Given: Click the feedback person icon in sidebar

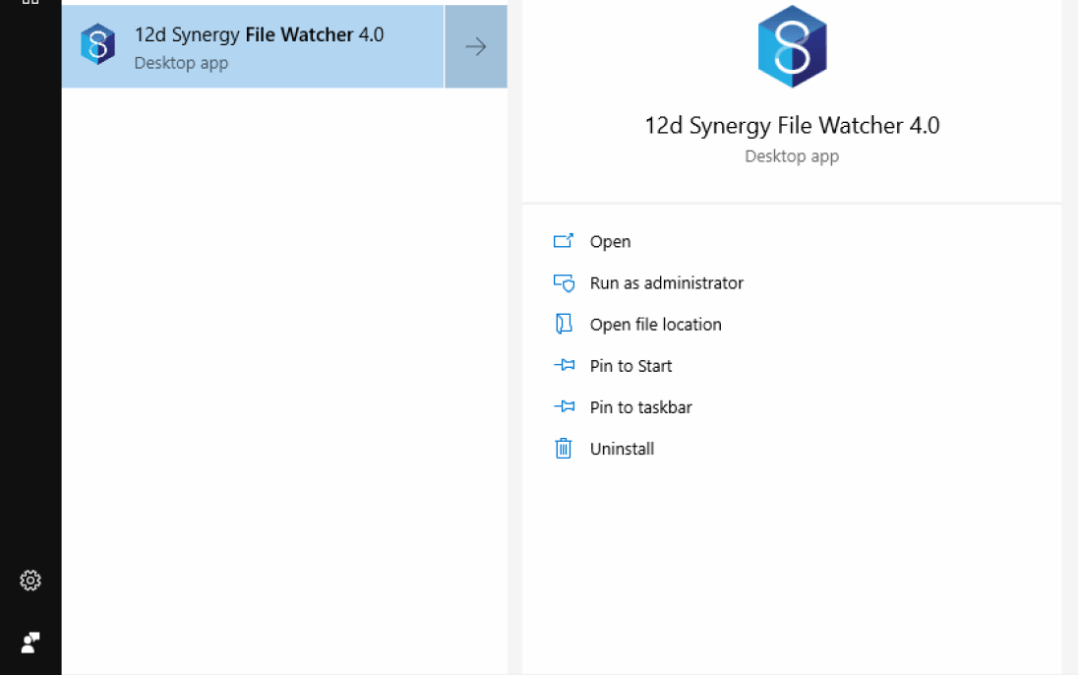Looking at the screenshot, I should coord(30,643).
